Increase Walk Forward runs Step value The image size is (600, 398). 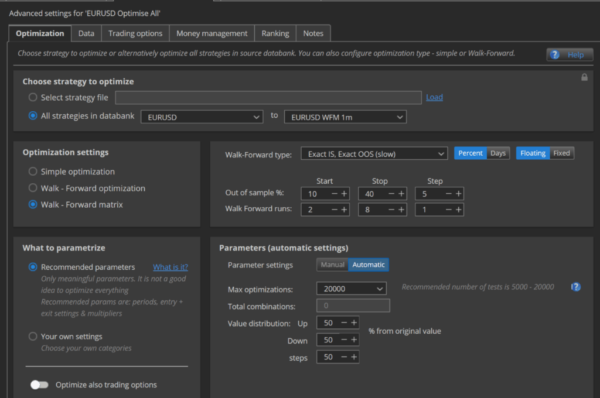pos(458,210)
